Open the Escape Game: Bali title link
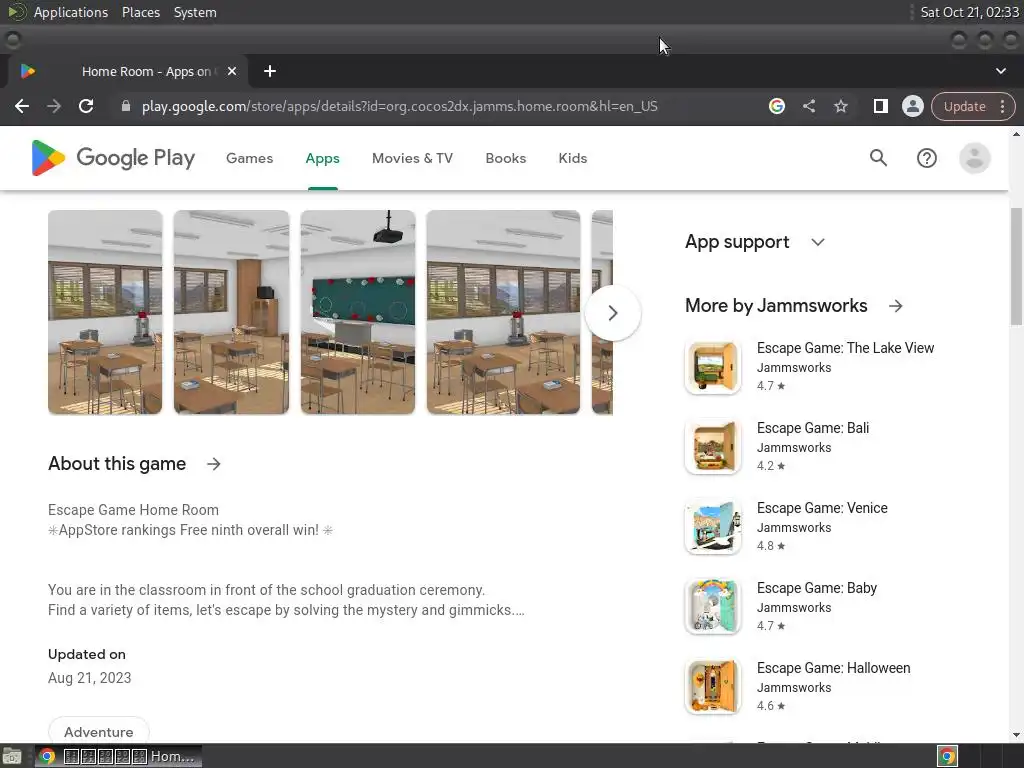Screen dimensions: 1024x768 (812, 428)
